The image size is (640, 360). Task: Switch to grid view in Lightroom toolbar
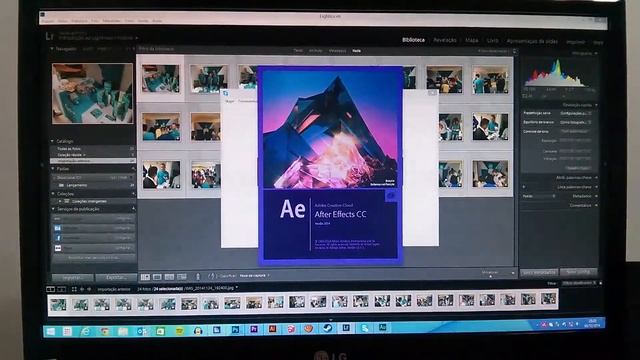pos(145,277)
